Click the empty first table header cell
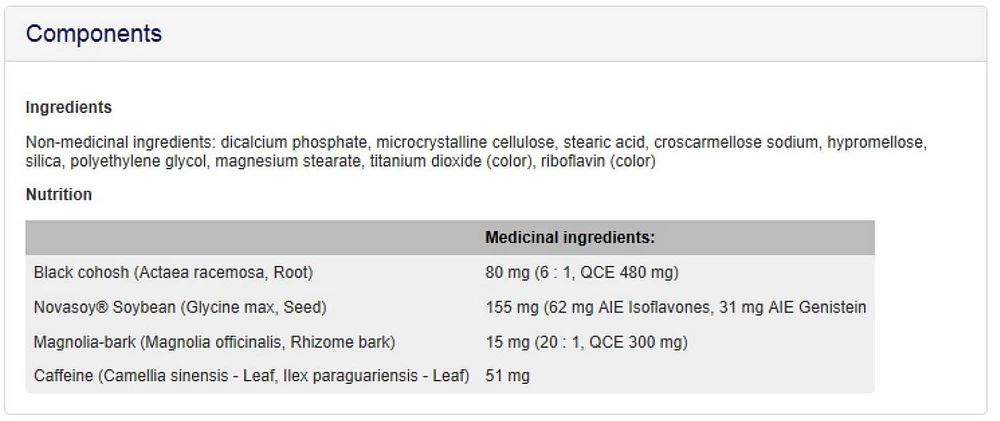 click(x=251, y=238)
